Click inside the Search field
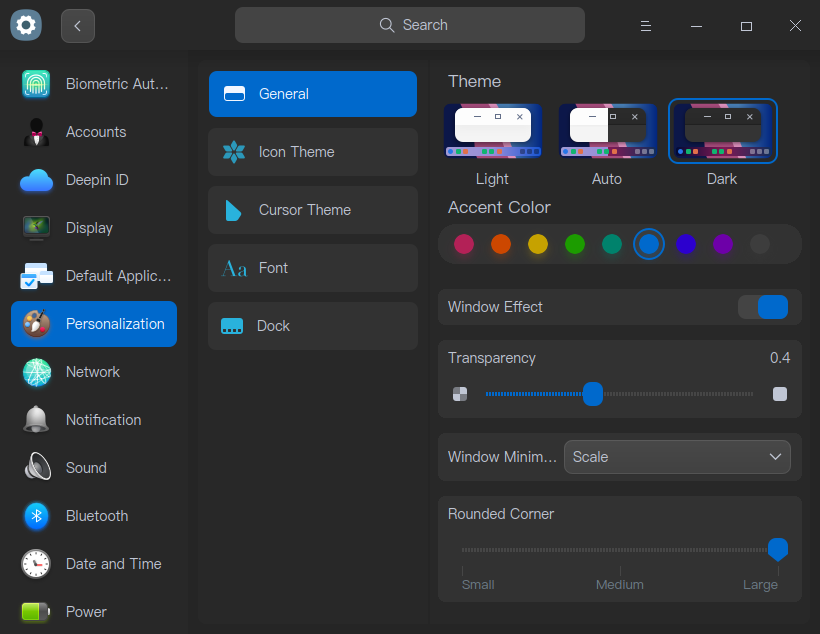The height and width of the screenshot is (634, 820). coord(410,25)
